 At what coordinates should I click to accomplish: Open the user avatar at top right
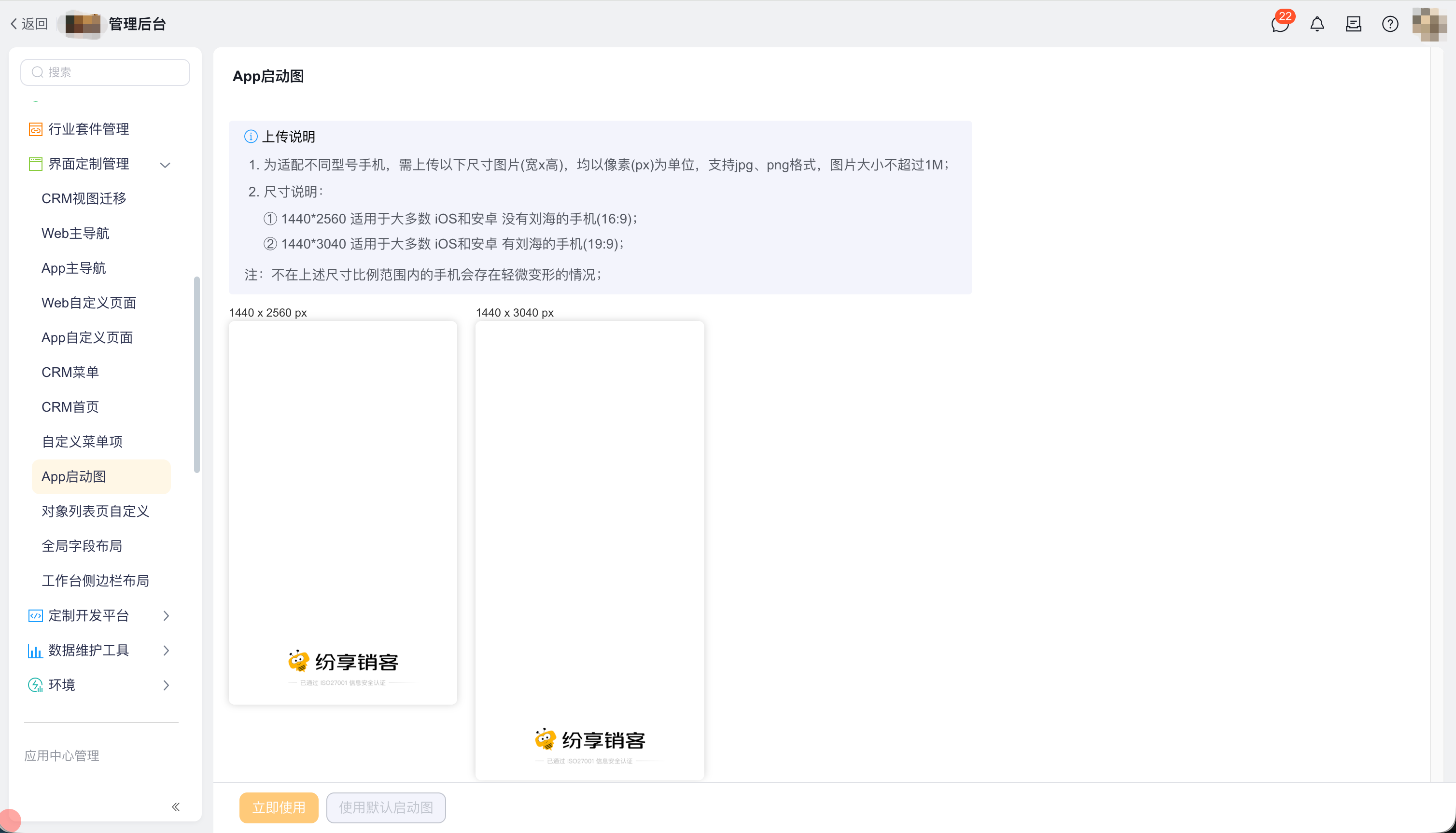tap(1429, 24)
